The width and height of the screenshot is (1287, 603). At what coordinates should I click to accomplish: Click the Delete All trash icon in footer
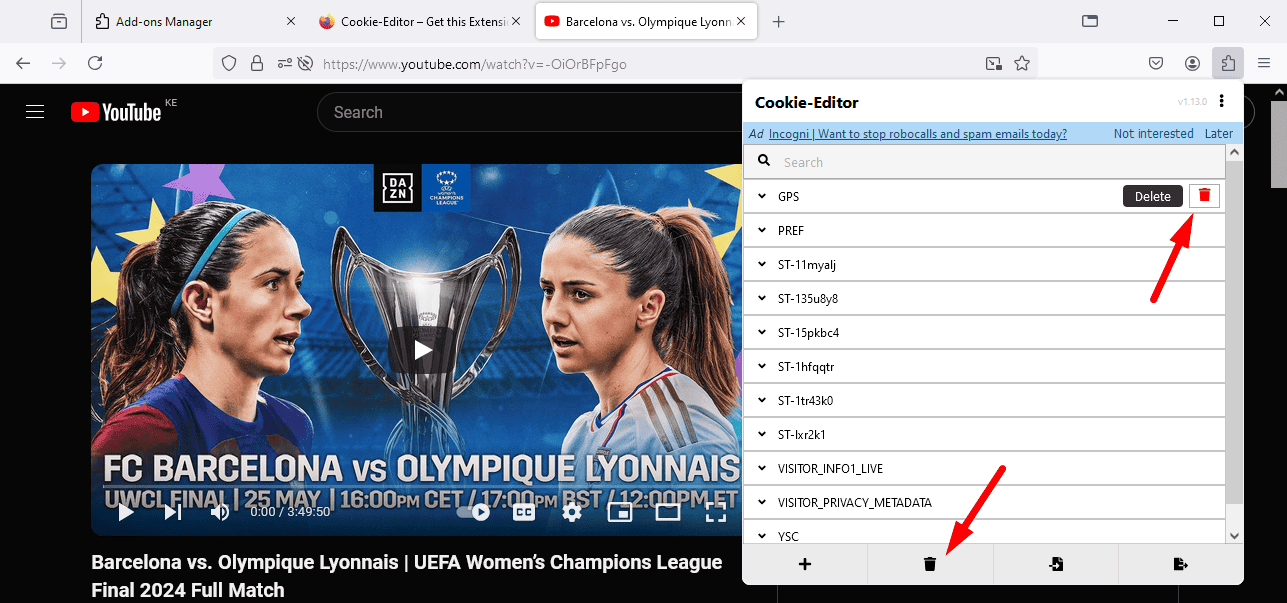click(930, 564)
